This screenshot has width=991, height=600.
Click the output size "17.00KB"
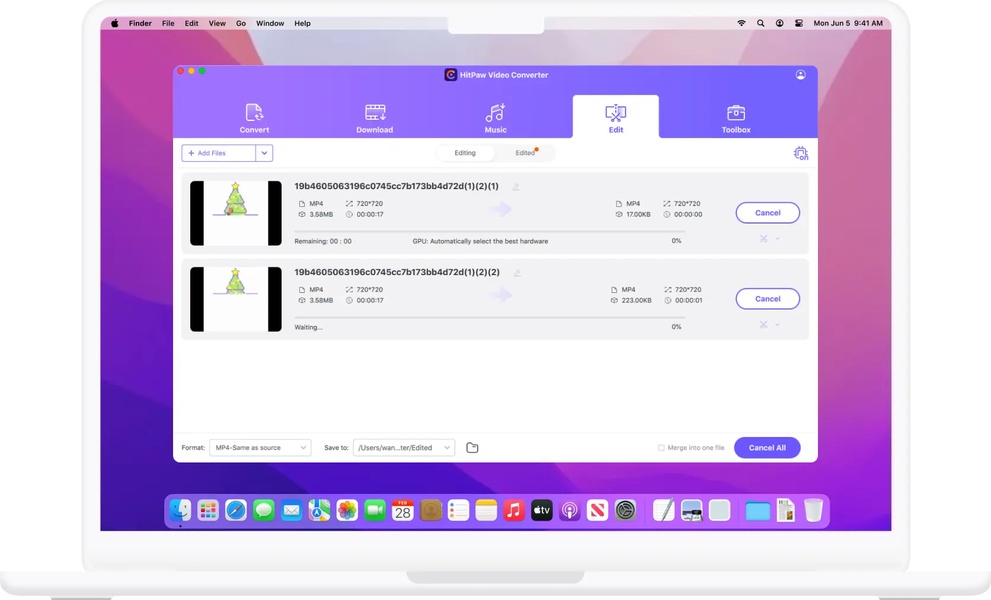pos(638,214)
